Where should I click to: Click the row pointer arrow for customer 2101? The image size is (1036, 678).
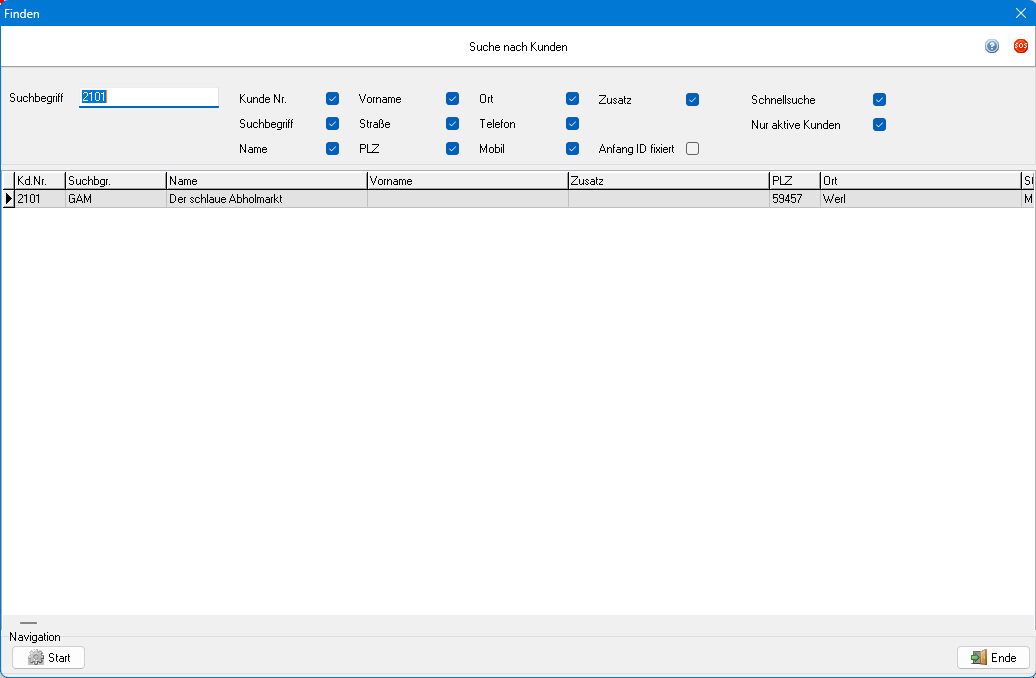click(x=9, y=199)
